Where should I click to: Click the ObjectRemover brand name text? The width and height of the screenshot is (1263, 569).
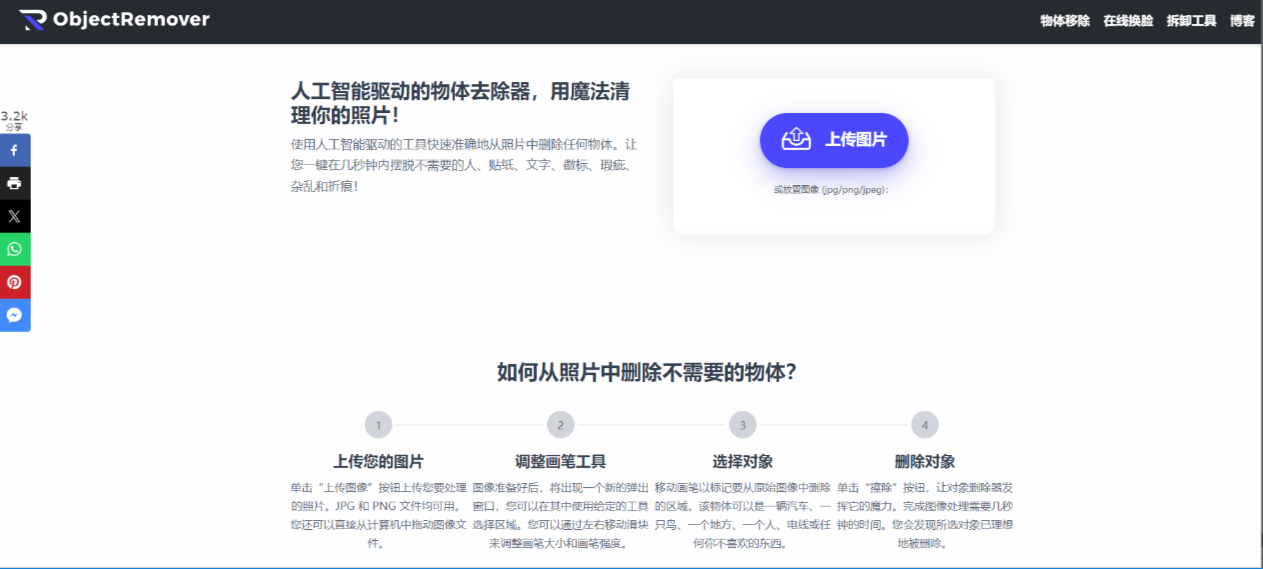pyautogui.click(x=131, y=20)
